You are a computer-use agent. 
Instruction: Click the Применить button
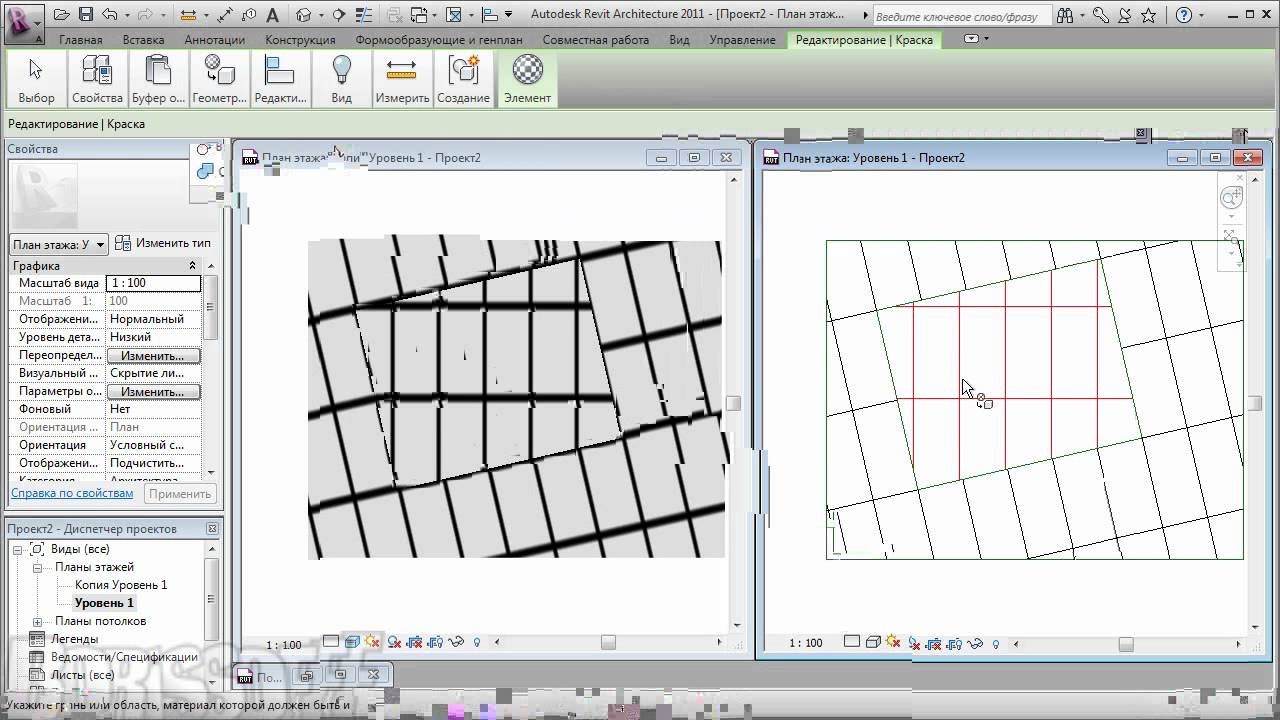(x=180, y=494)
